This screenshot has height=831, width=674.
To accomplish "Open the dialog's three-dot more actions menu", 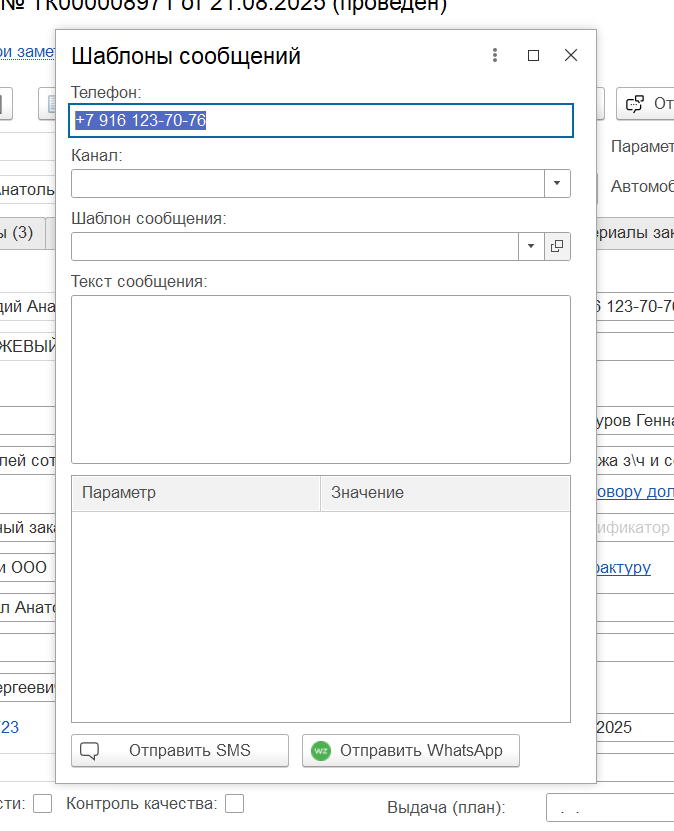I will [x=495, y=56].
